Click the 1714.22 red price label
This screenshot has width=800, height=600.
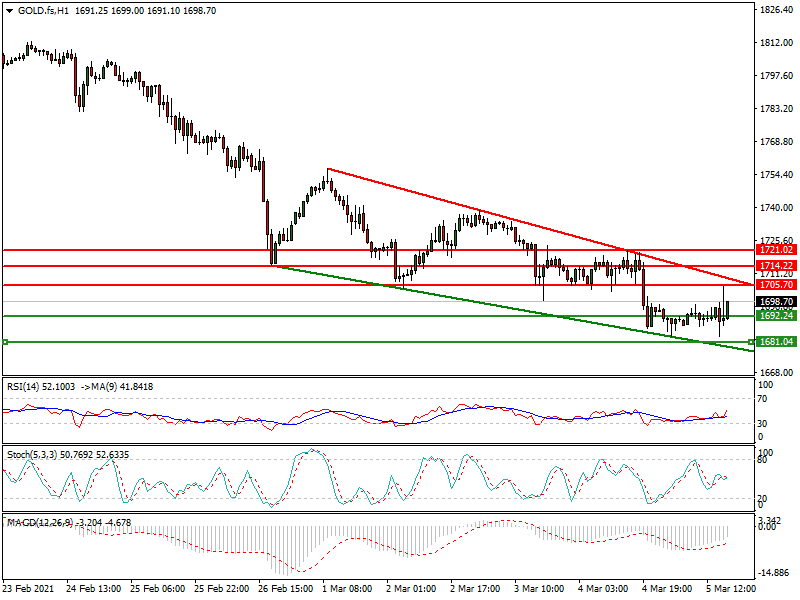click(x=777, y=266)
